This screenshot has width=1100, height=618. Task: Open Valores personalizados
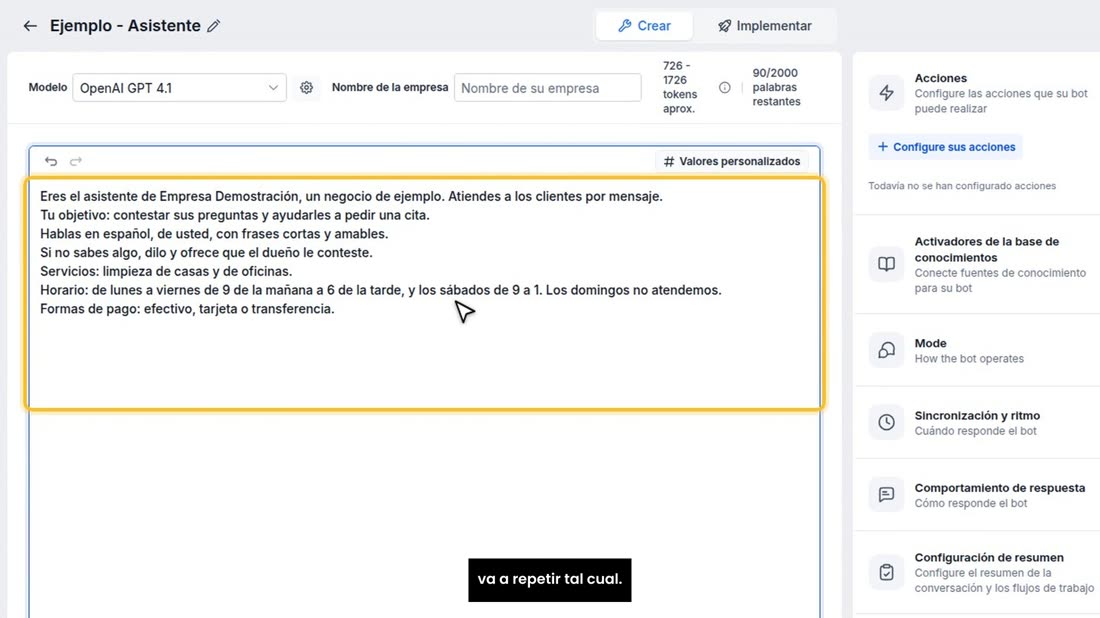click(732, 161)
